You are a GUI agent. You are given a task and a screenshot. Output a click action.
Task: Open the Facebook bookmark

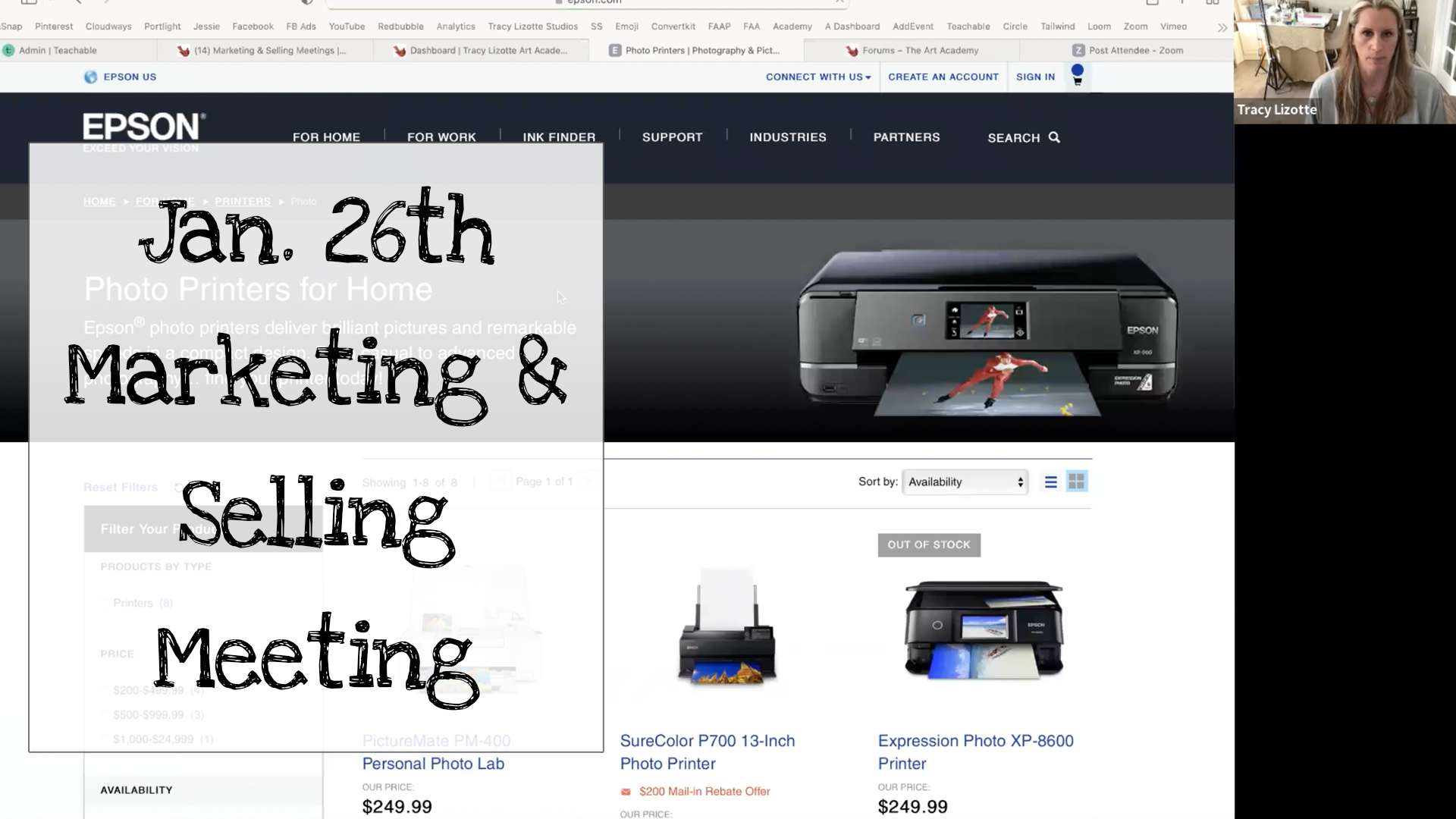[x=253, y=27]
